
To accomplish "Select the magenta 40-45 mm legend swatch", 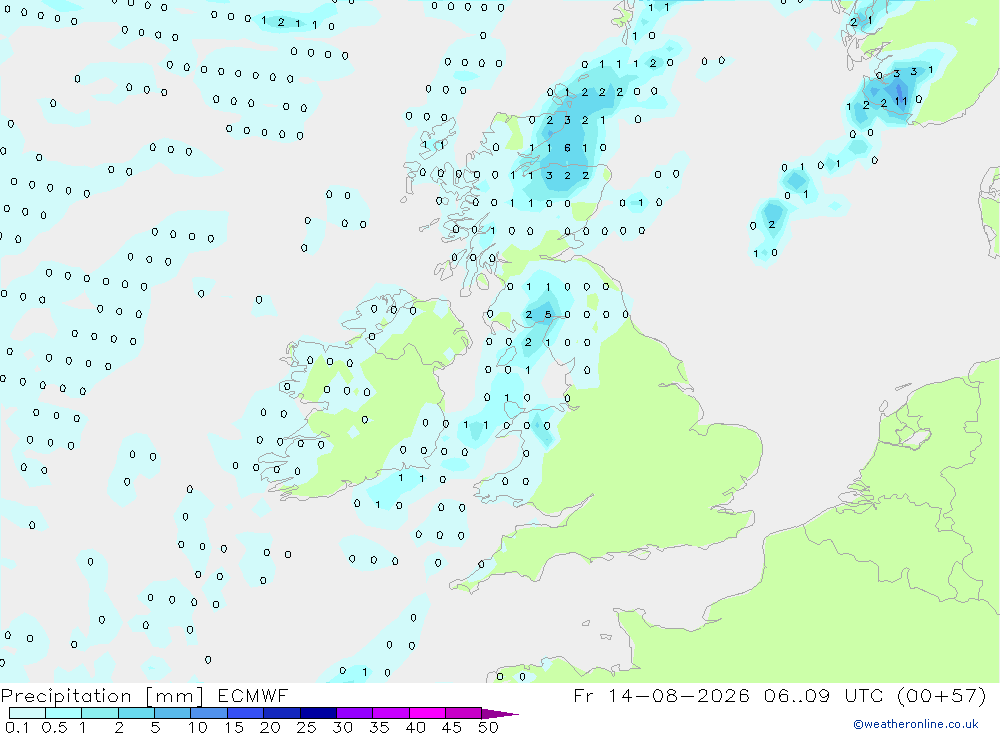I will [427, 713].
